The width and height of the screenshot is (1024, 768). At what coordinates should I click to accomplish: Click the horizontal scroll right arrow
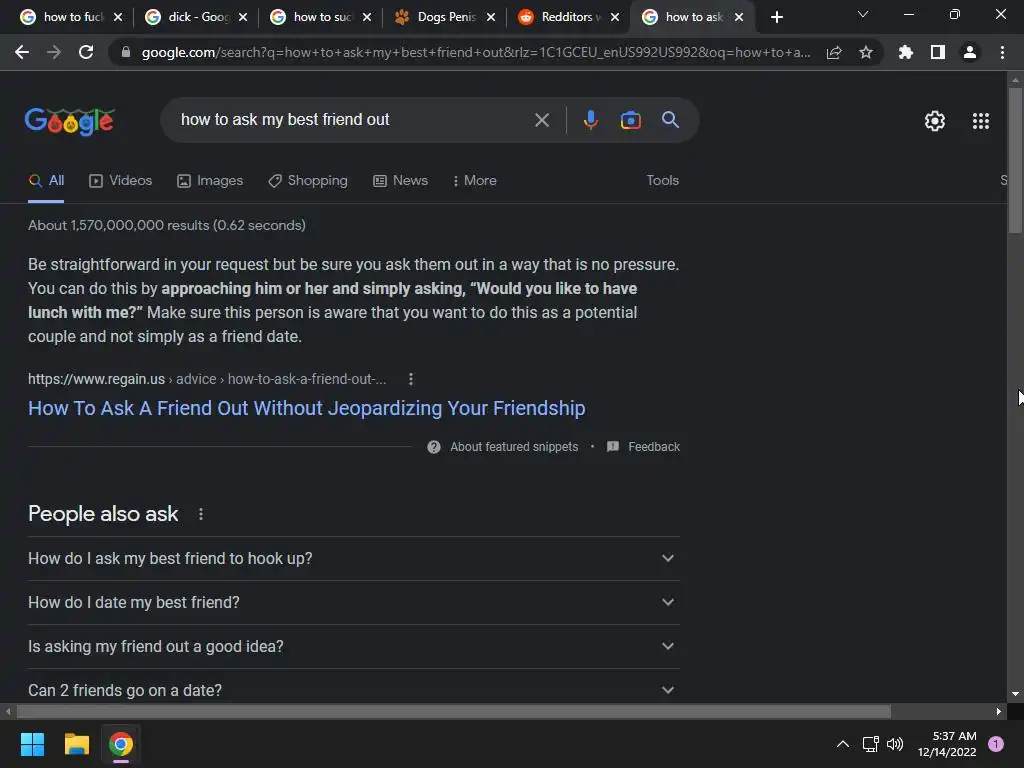point(999,711)
